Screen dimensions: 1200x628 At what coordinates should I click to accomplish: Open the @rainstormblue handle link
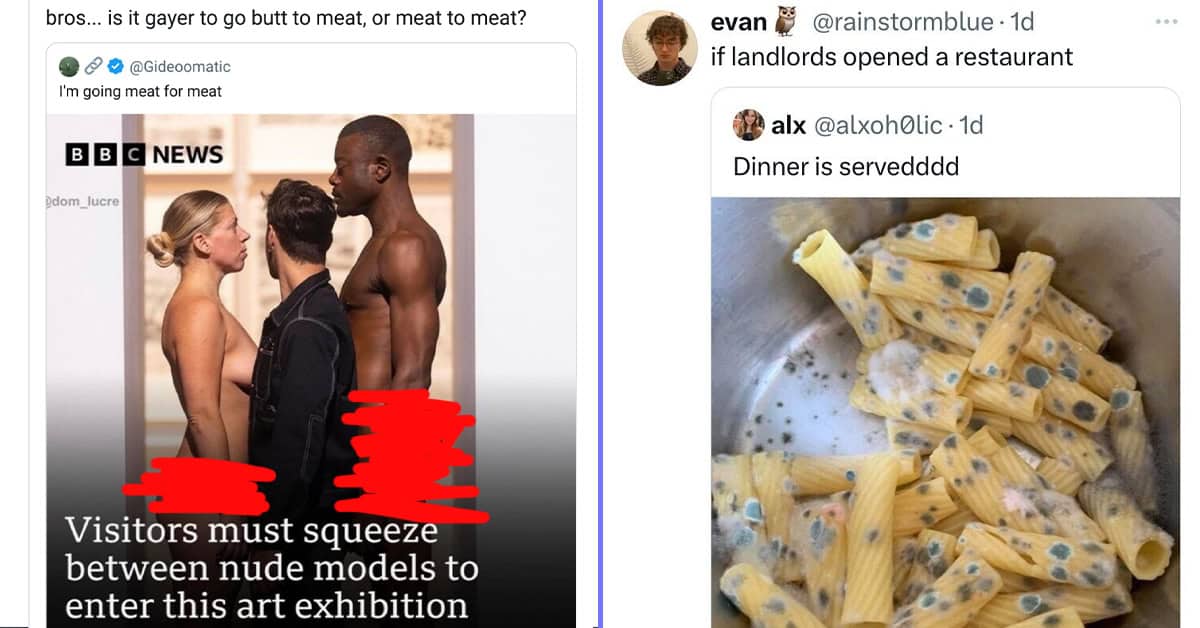(899, 22)
